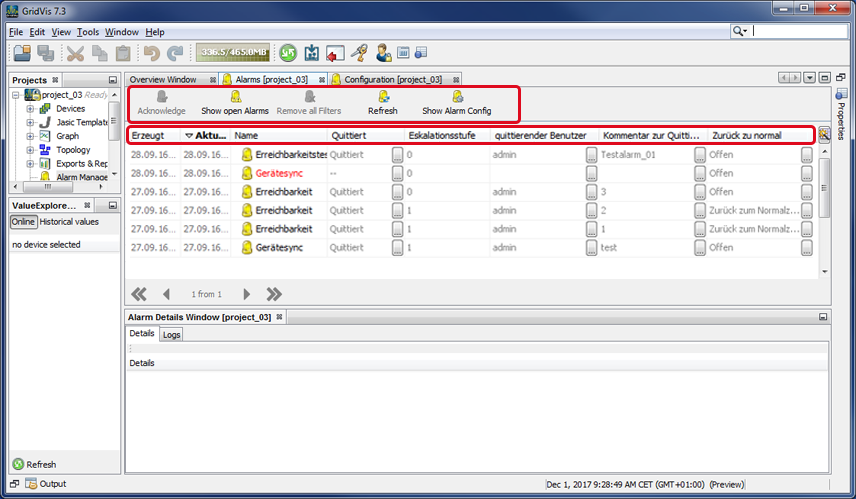Minimize the Projects panel
Screen dimensions: 856x499
[x=113, y=80]
